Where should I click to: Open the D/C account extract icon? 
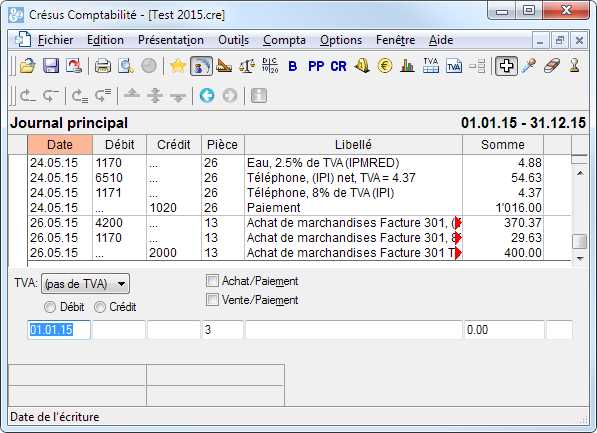(270, 66)
